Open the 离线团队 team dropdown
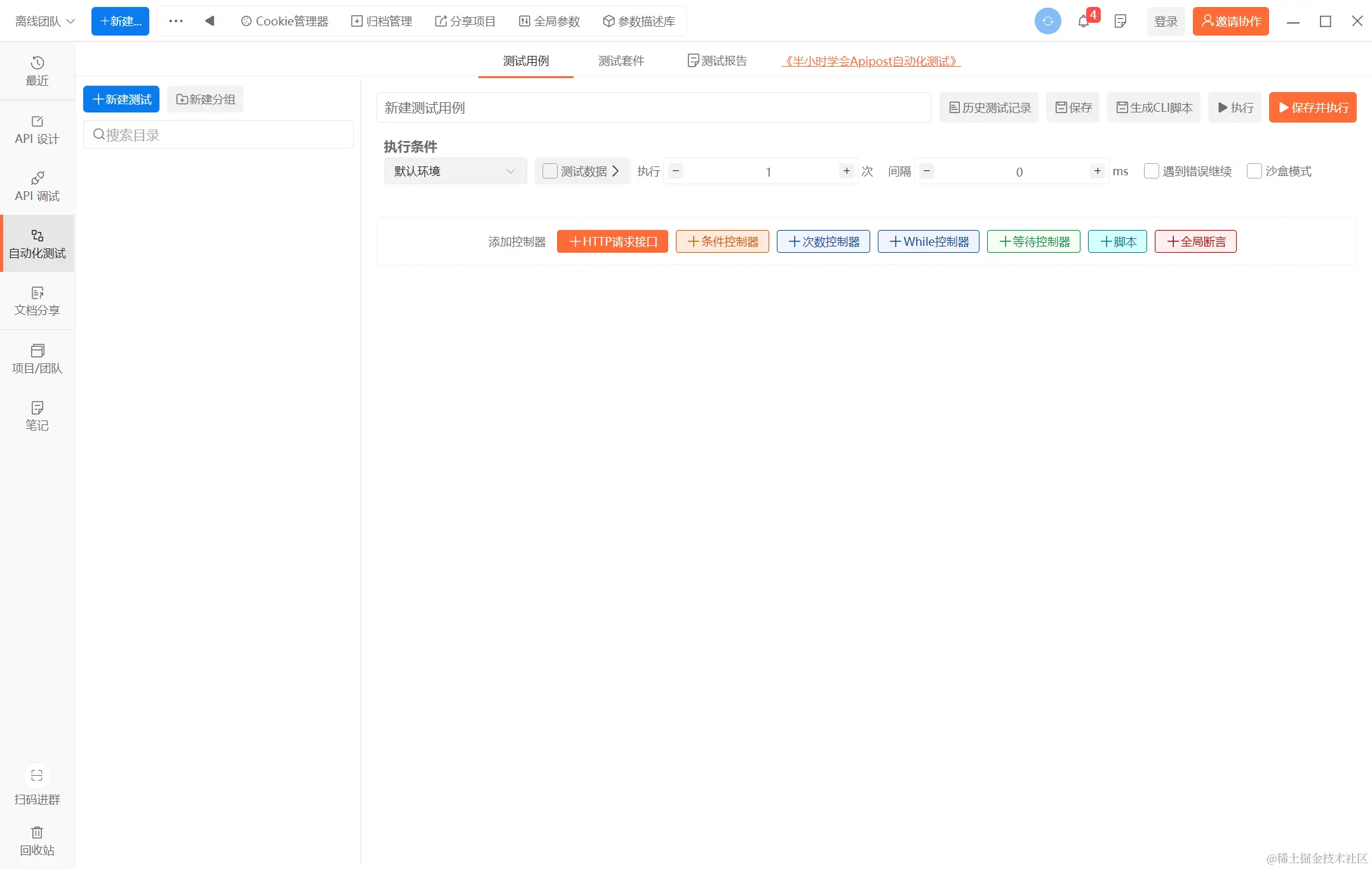Viewport: 1372px width, 869px height. 44,22
